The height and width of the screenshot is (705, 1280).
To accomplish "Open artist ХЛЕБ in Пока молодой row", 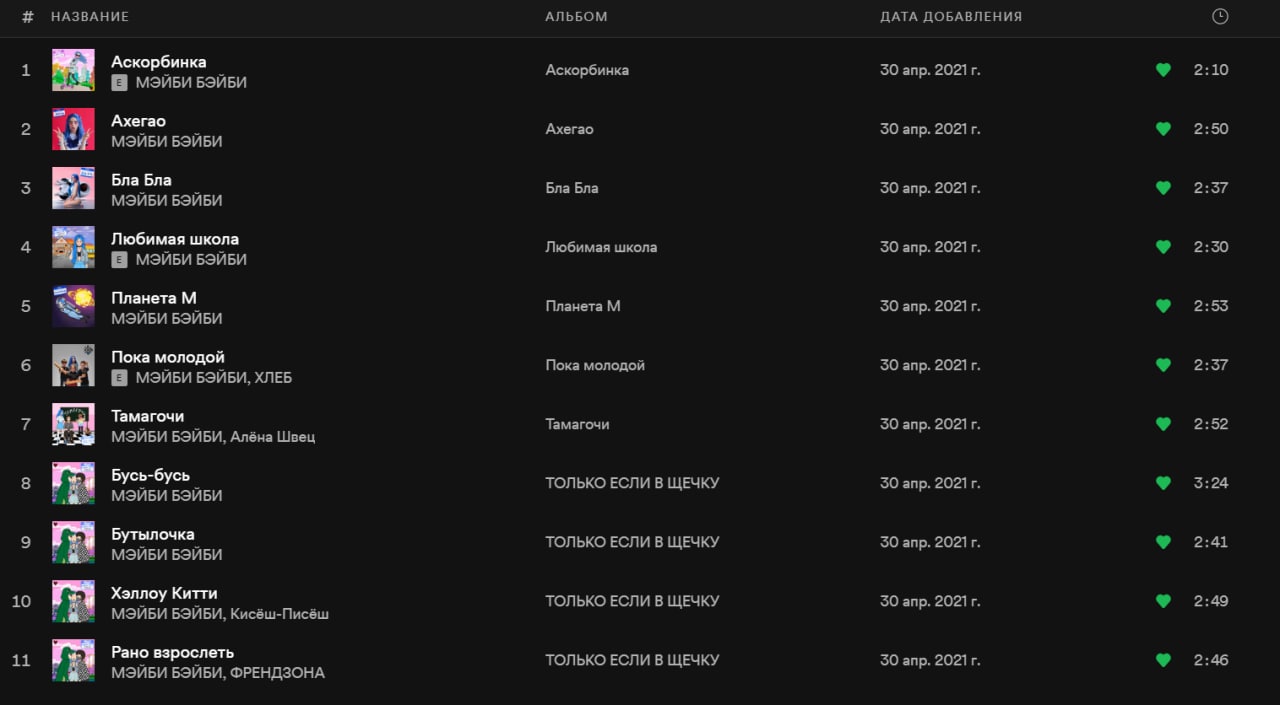I will pyautogui.click(x=273, y=378).
